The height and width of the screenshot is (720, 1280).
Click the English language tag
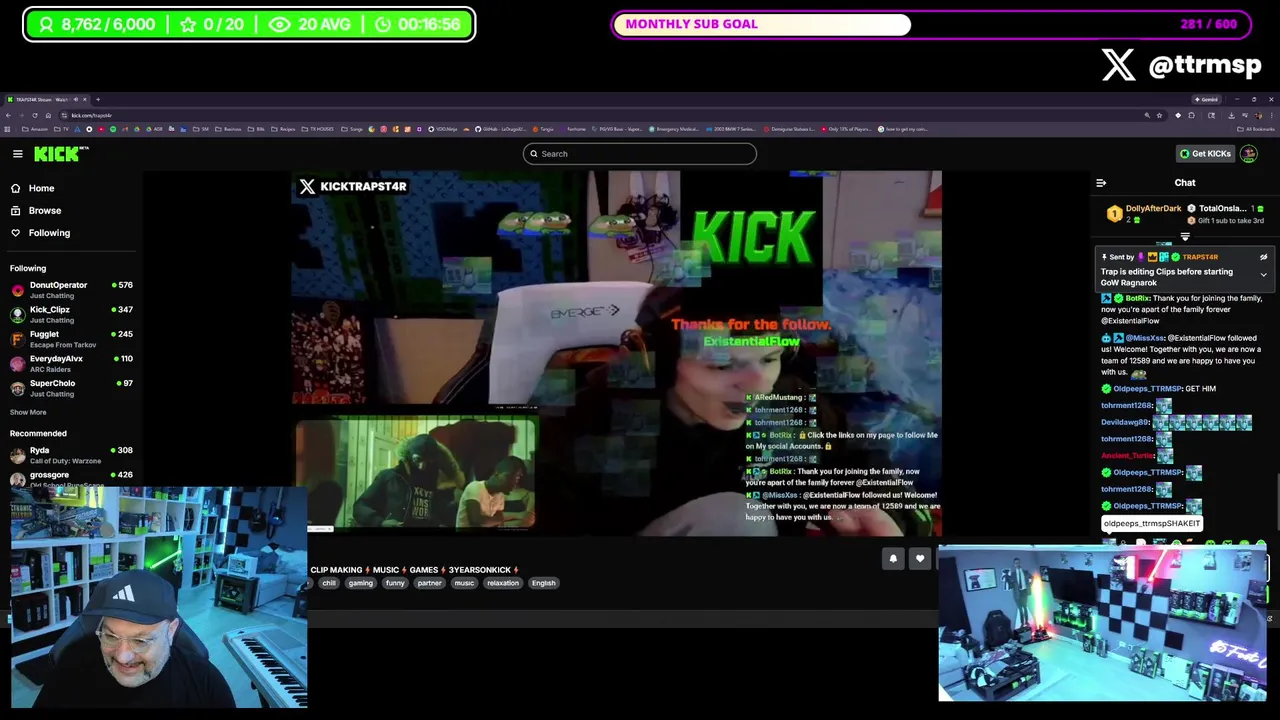pyautogui.click(x=543, y=583)
